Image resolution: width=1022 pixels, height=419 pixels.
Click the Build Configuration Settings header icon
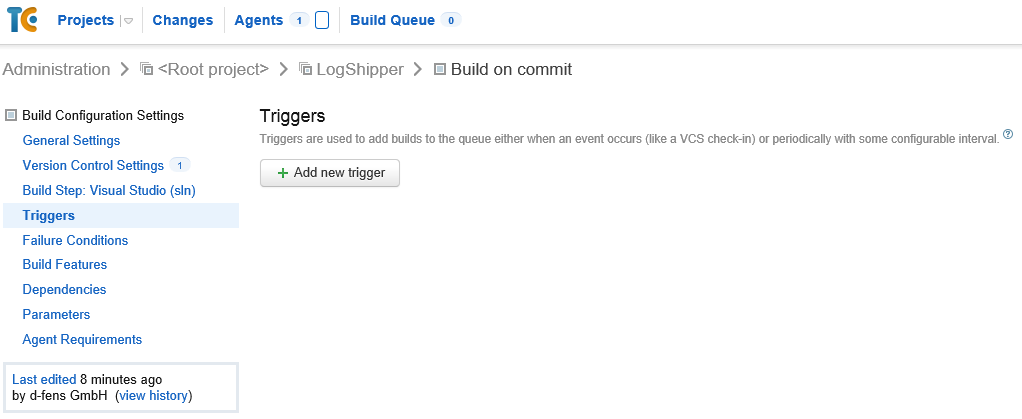point(12,116)
